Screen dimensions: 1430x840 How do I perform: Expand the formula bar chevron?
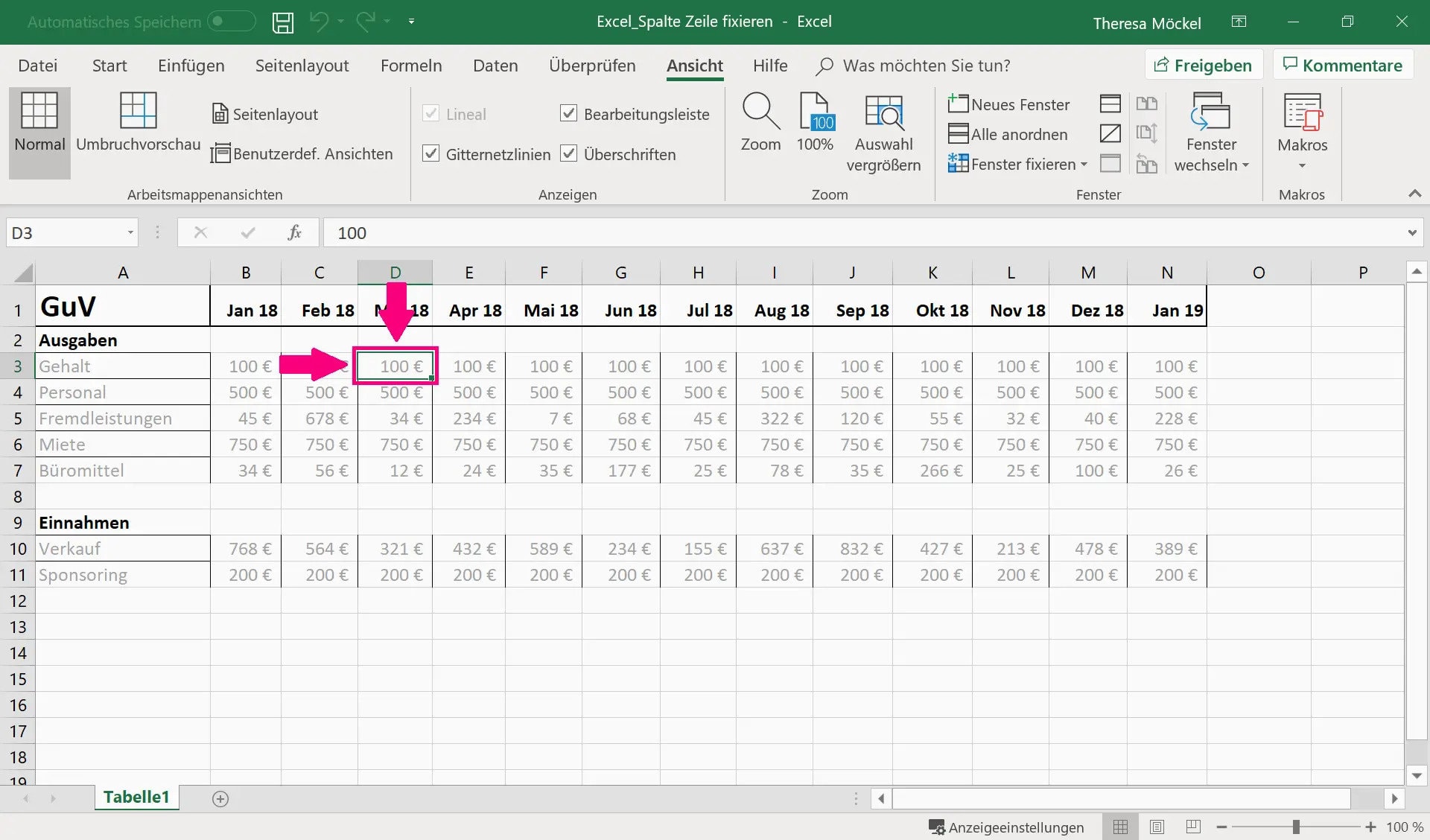pyautogui.click(x=1411, y=232)
